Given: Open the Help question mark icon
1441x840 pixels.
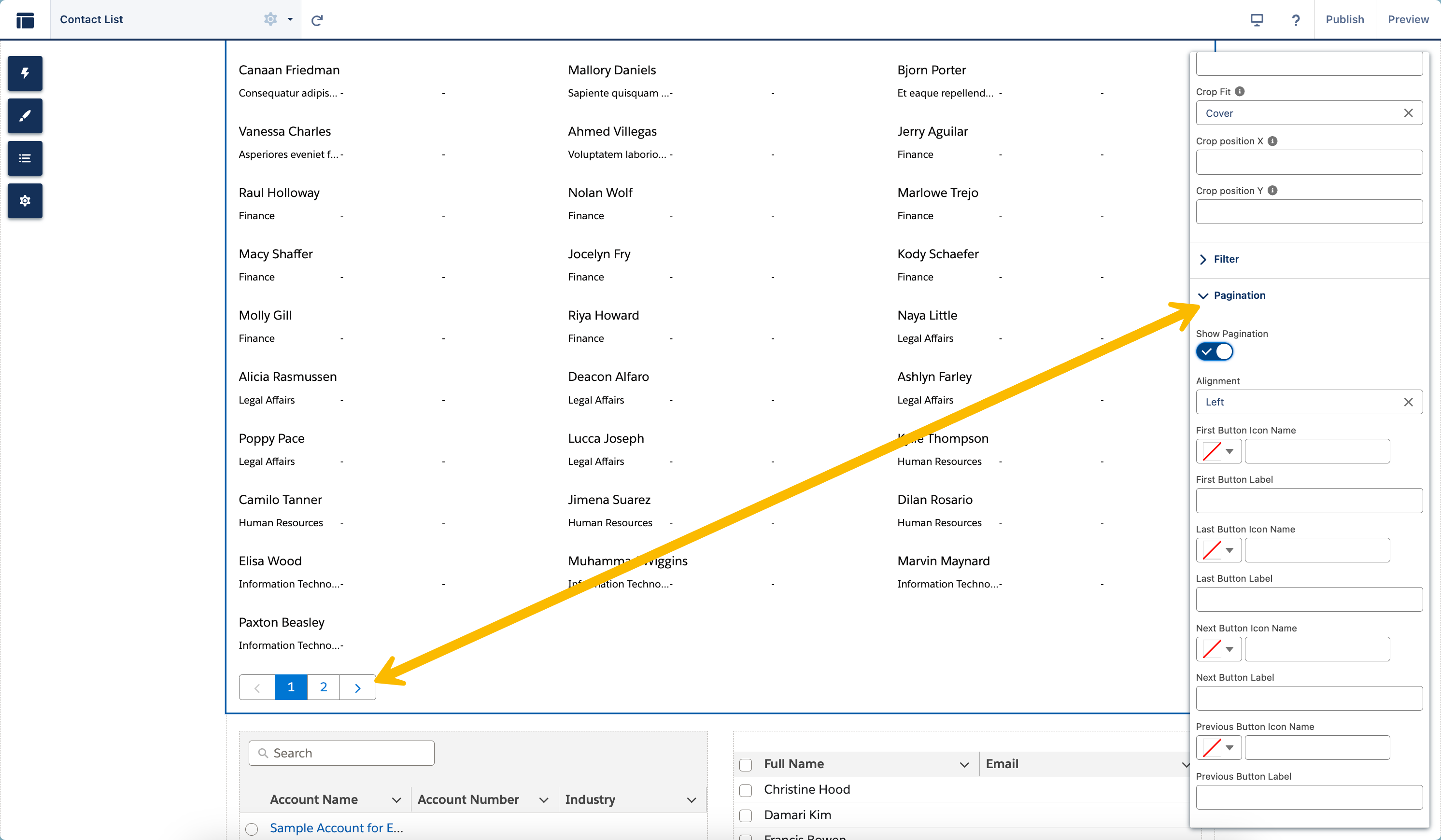Looking at the screenshot, I should 1296,20.
